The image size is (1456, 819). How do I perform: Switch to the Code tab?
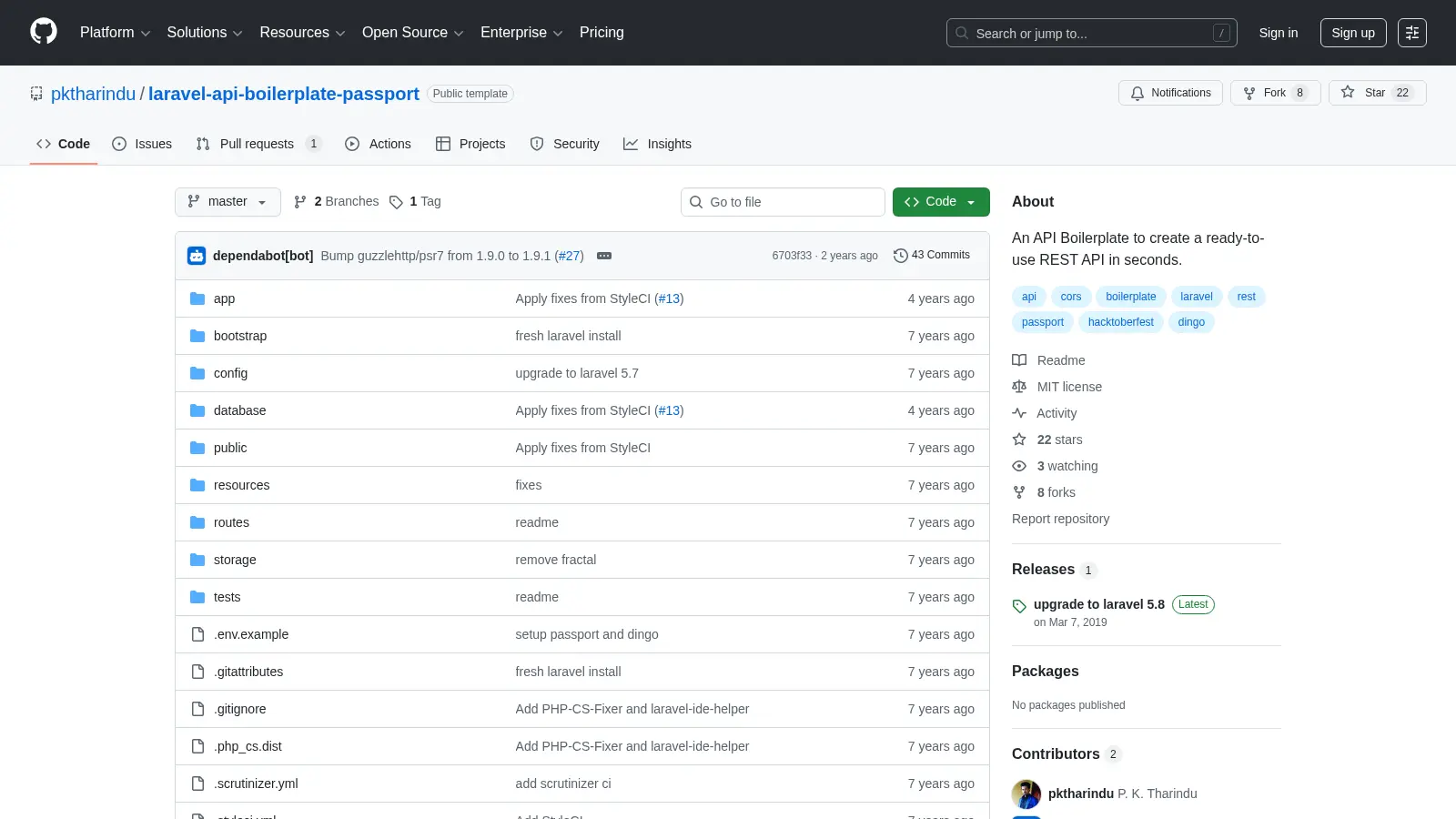pos(64,144)
